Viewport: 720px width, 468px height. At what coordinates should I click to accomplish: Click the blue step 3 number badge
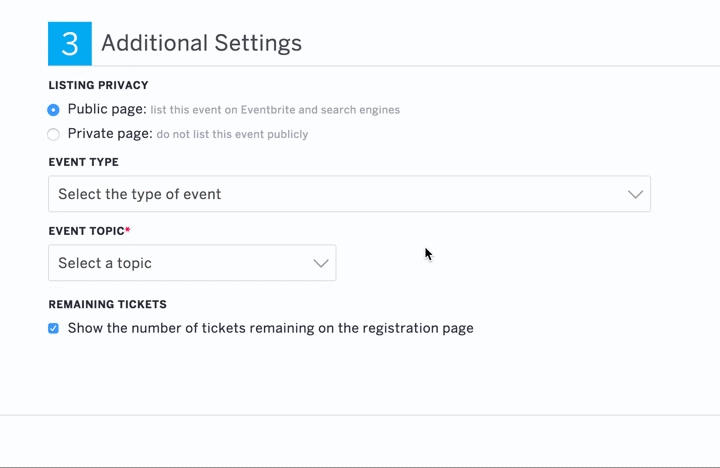[x=70, y=44]
